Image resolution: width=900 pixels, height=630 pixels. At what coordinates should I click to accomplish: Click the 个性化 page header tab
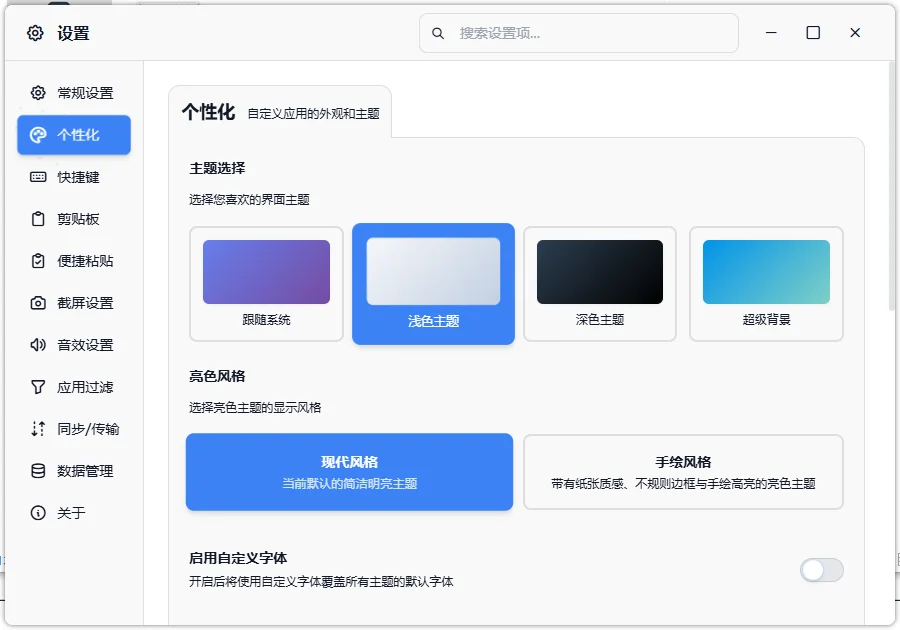tap(280, 112)
